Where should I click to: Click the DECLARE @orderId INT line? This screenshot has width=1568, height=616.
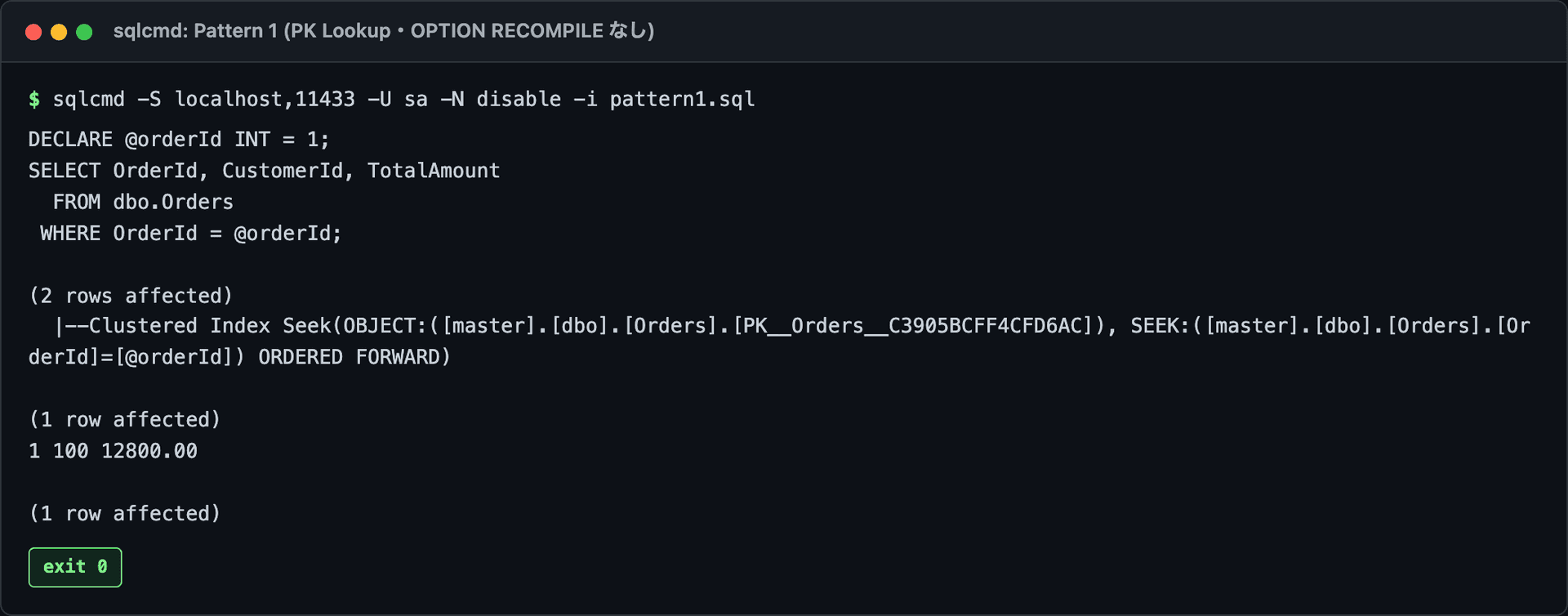pyautogui.click(x=179, y=140)
